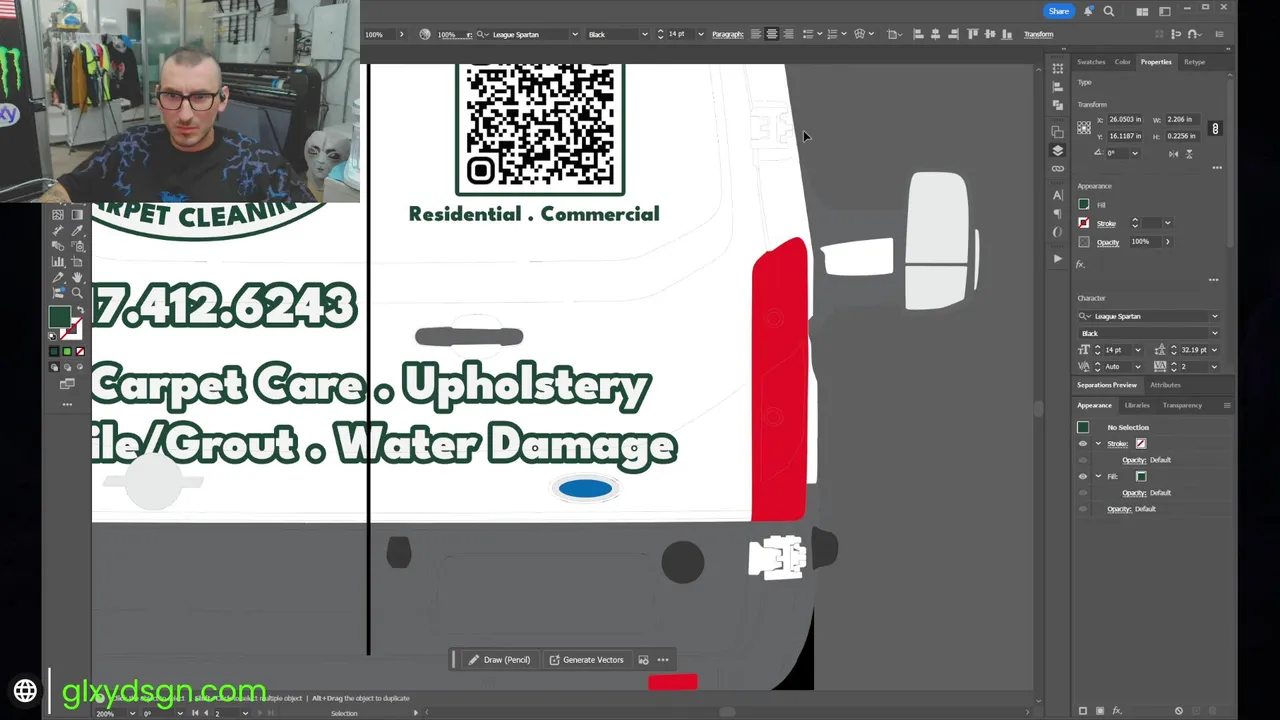Click Add New Stroke icon at panel bottom
The width and height of the screenshot is (1280, 720).
click(1083, 711)
